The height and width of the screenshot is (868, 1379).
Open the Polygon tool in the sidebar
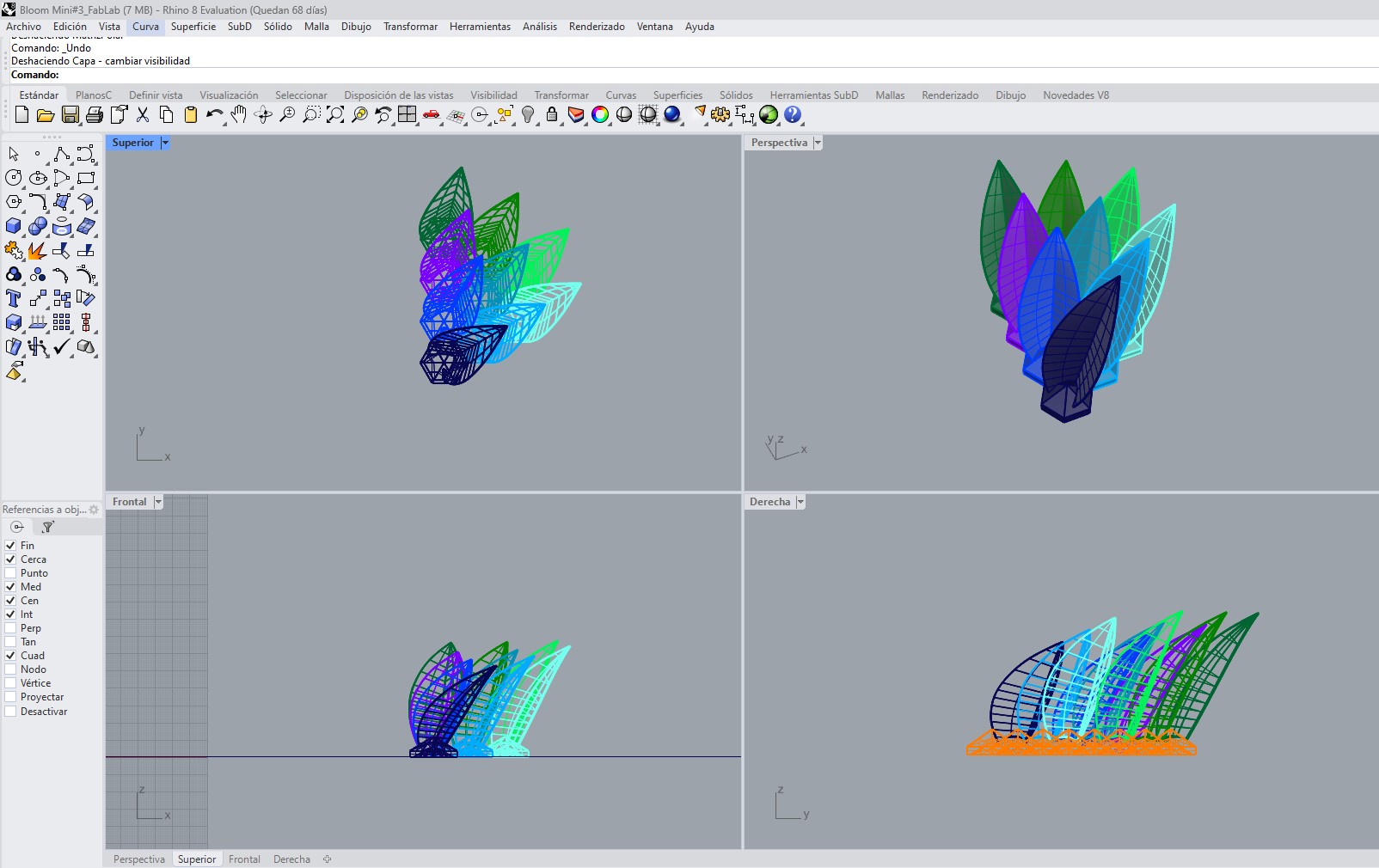(13, 203)
